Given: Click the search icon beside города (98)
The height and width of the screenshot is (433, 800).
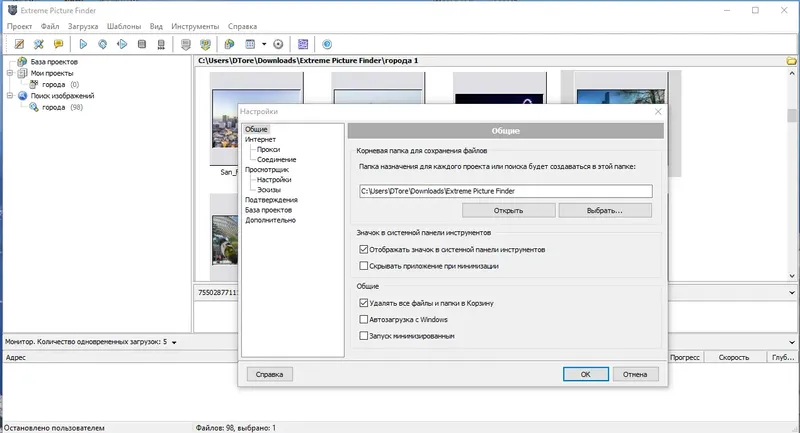Looking at the screenshot, I should [34, 107].
